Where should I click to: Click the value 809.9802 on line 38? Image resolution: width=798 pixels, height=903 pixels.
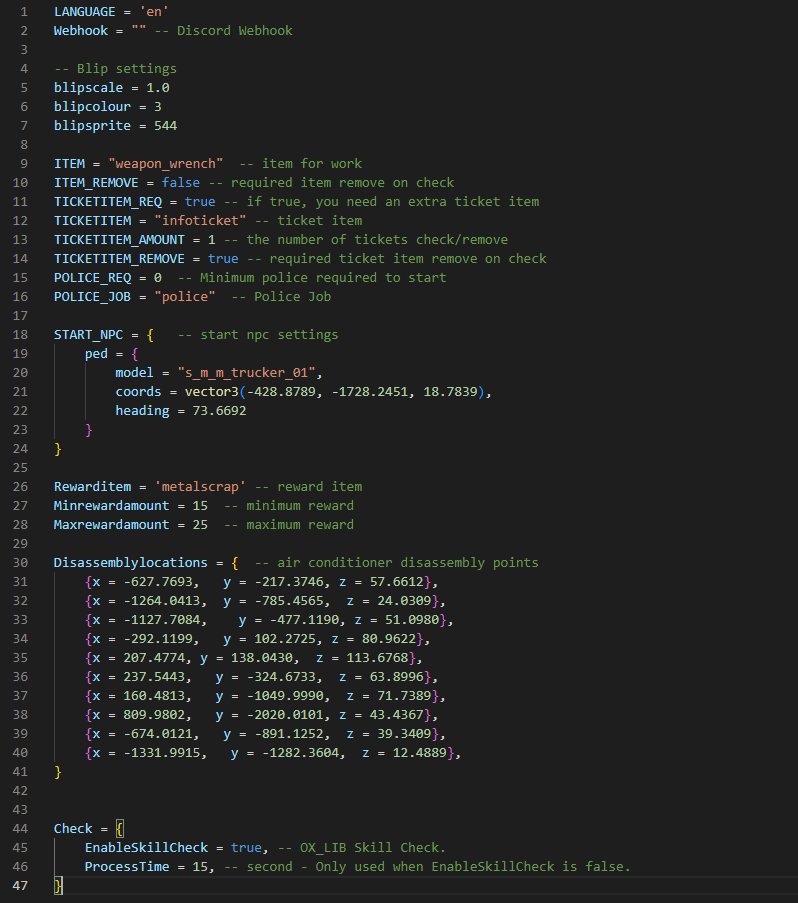[154, 715]
